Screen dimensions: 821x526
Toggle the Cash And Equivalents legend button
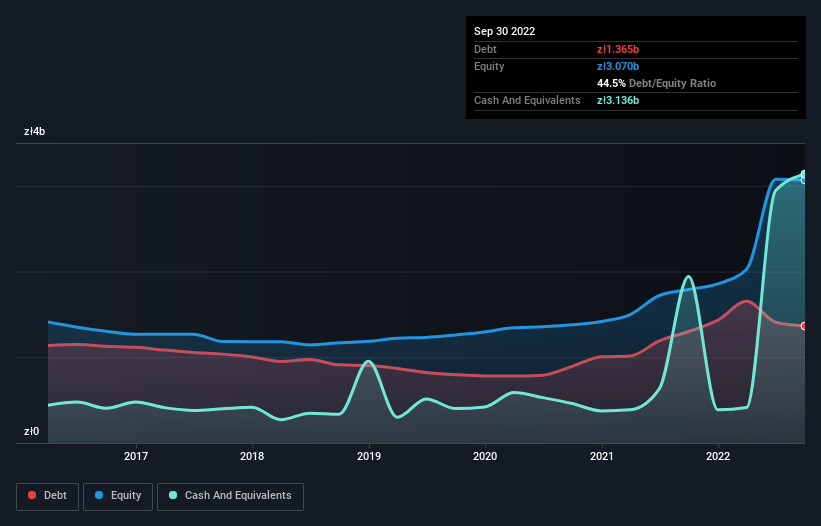click(x=230, y=496)
